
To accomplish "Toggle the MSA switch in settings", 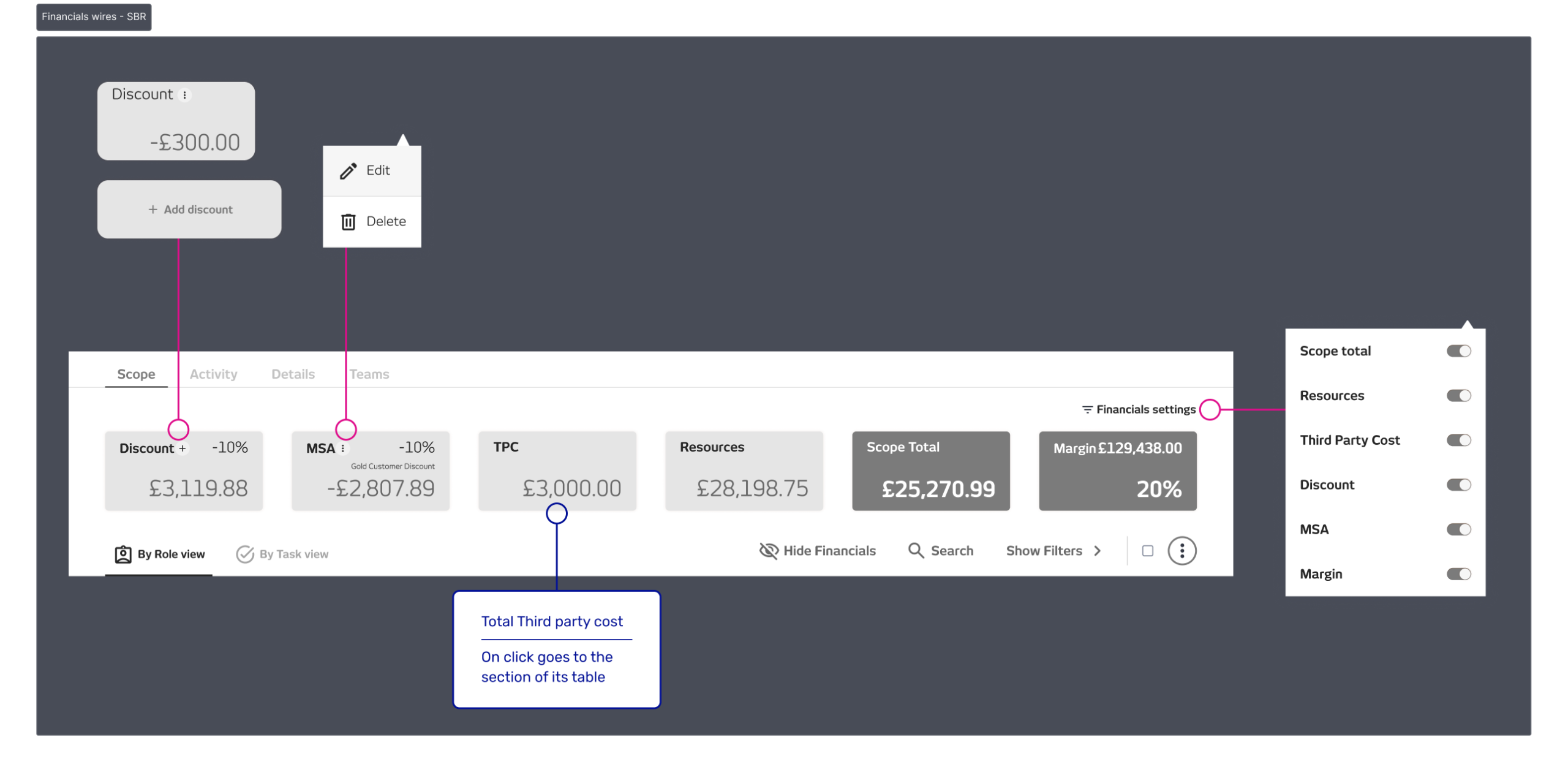I will (x=1459, y=530).
